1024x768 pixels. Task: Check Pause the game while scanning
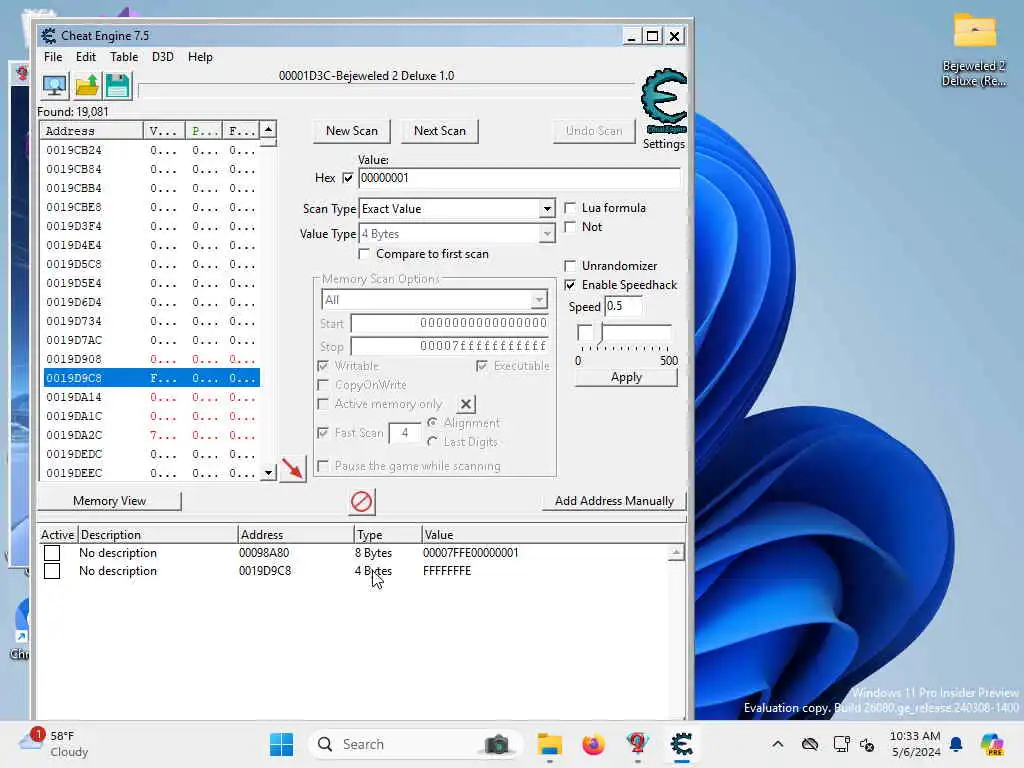click(323, 466)
